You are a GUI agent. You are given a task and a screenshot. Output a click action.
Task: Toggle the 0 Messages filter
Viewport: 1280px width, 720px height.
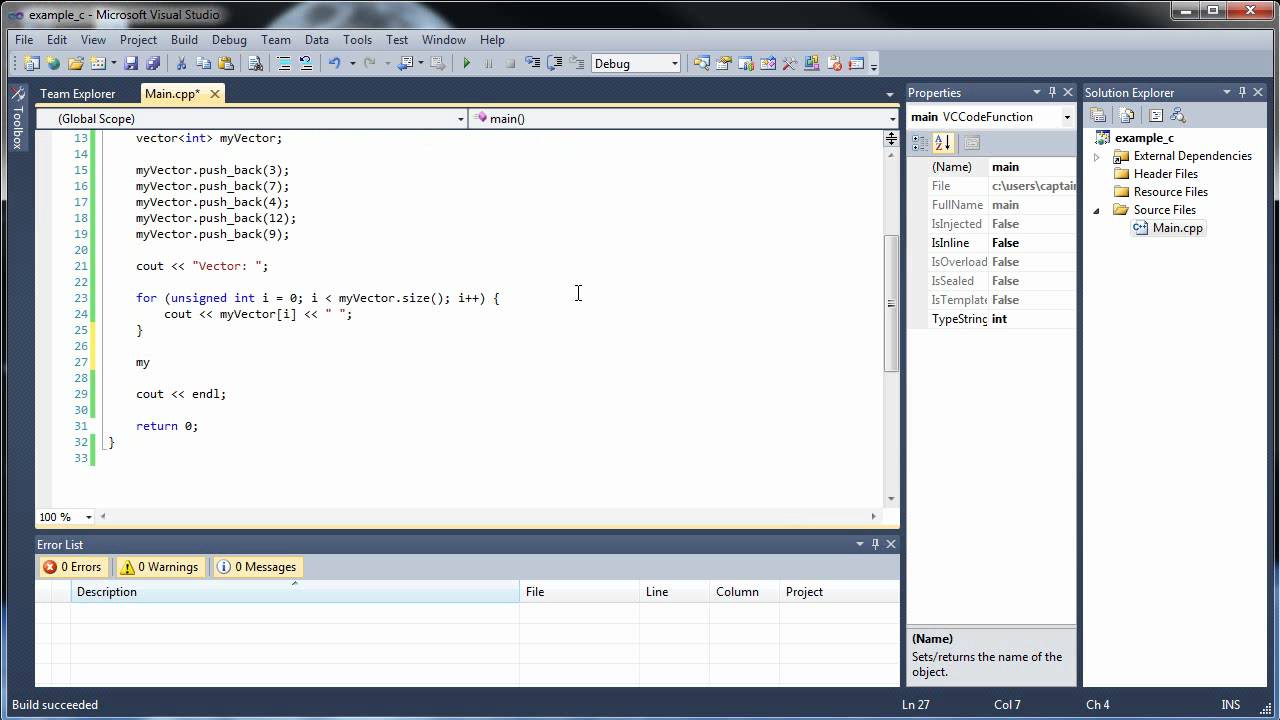pos(257,567)
